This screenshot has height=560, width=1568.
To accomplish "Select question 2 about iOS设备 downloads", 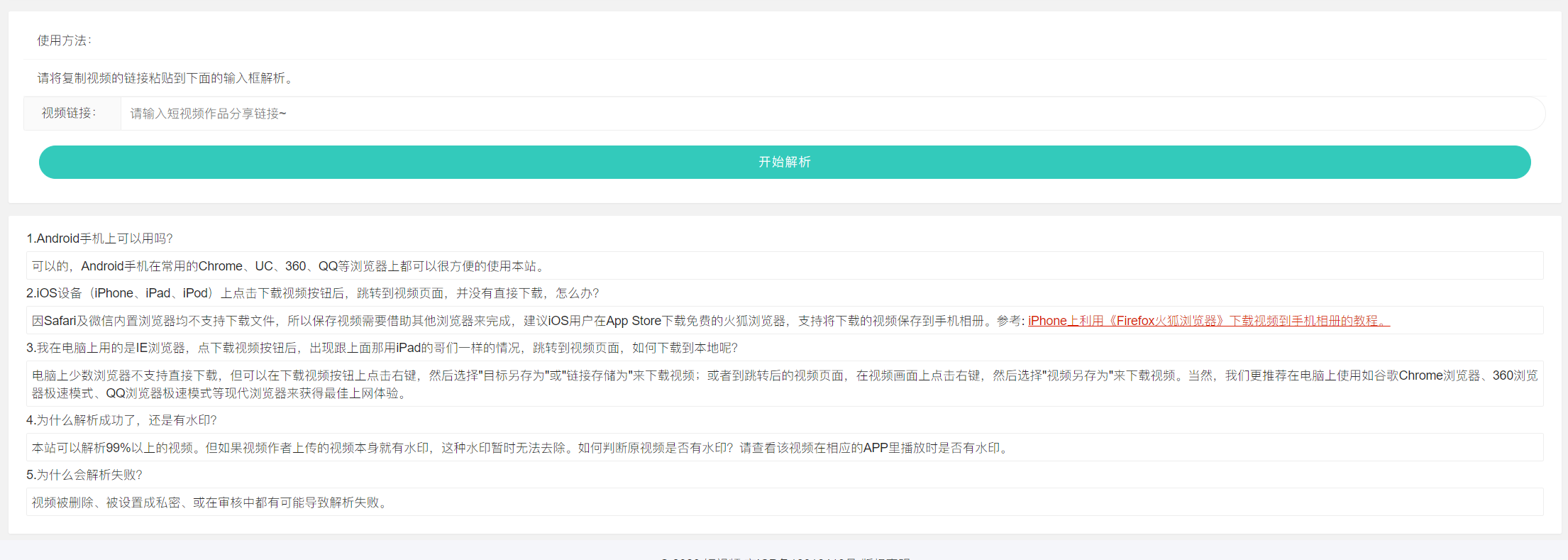I will (312, 293).
